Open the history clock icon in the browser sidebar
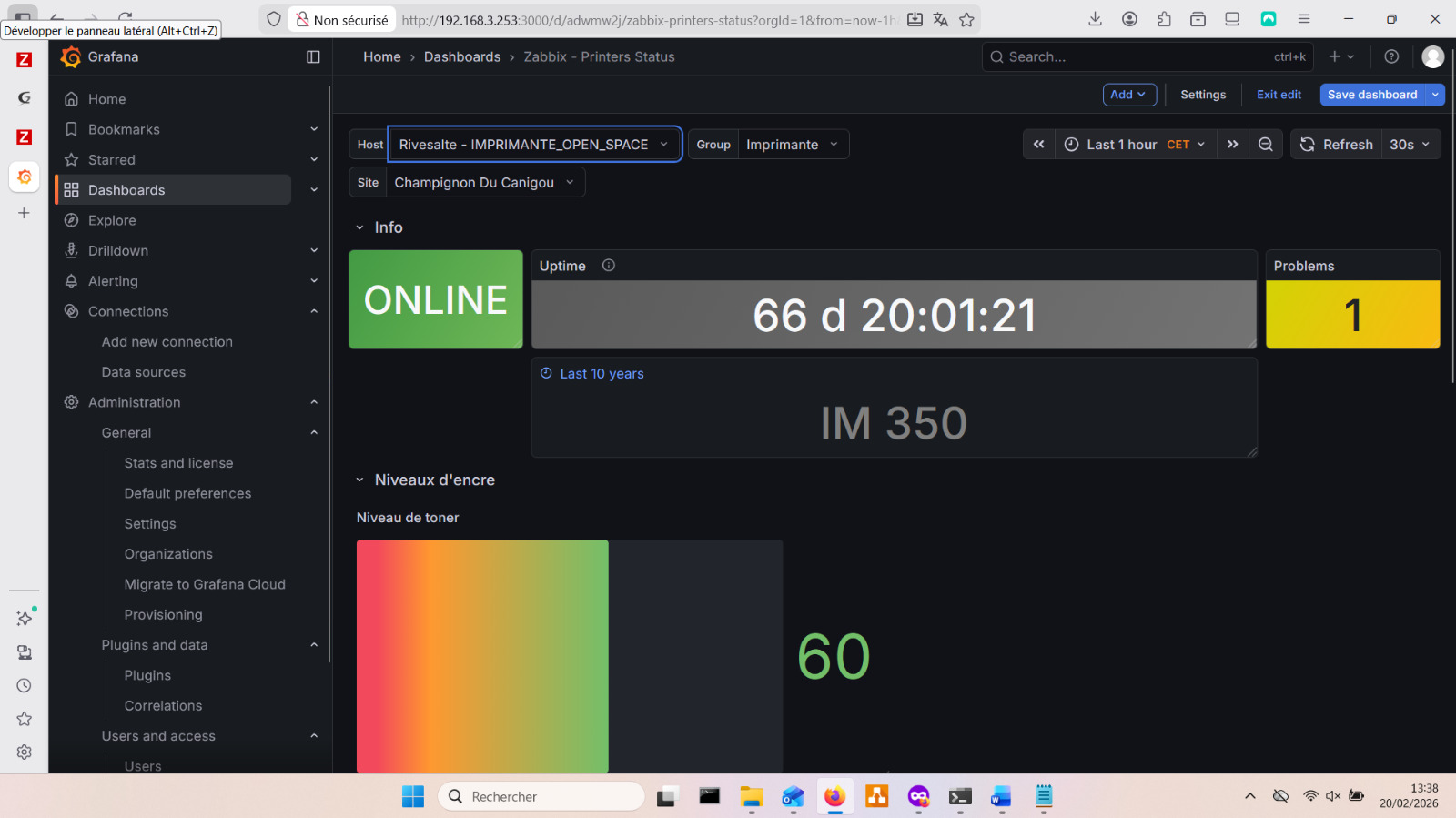The image size is (1456, 818). 25,685
